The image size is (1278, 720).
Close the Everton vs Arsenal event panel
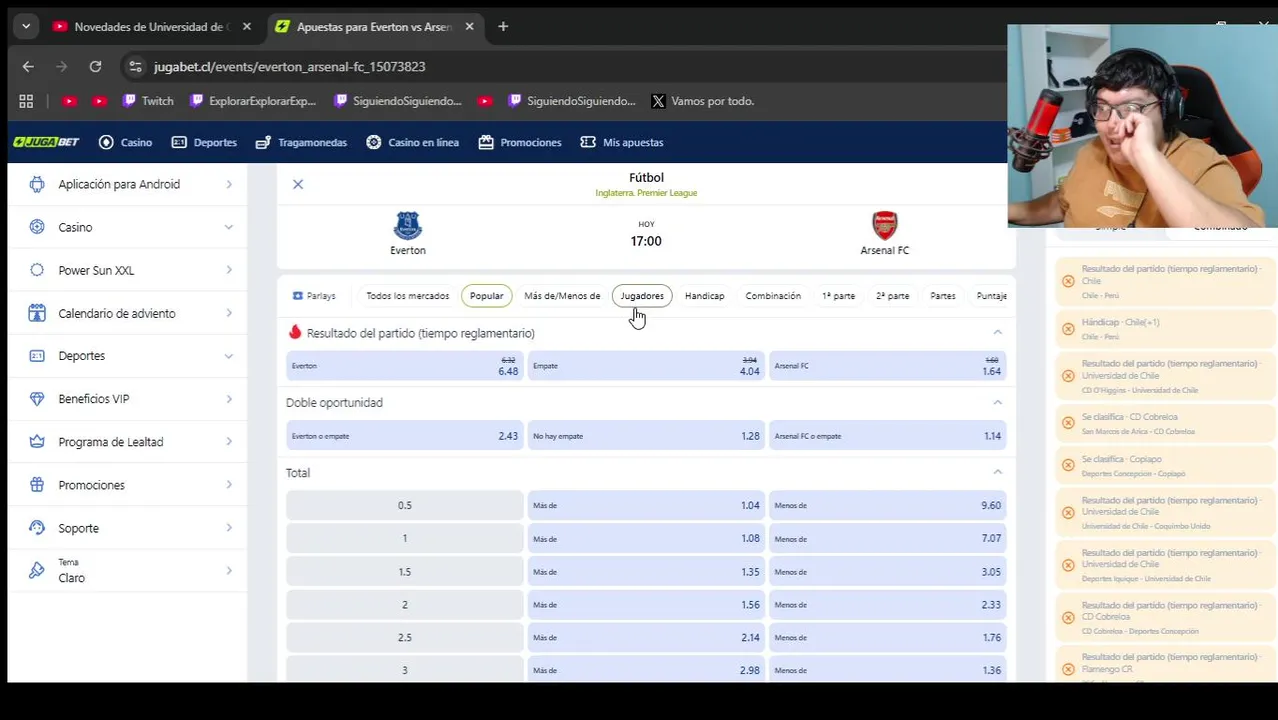pyautogui.click(x=297, y=184)
